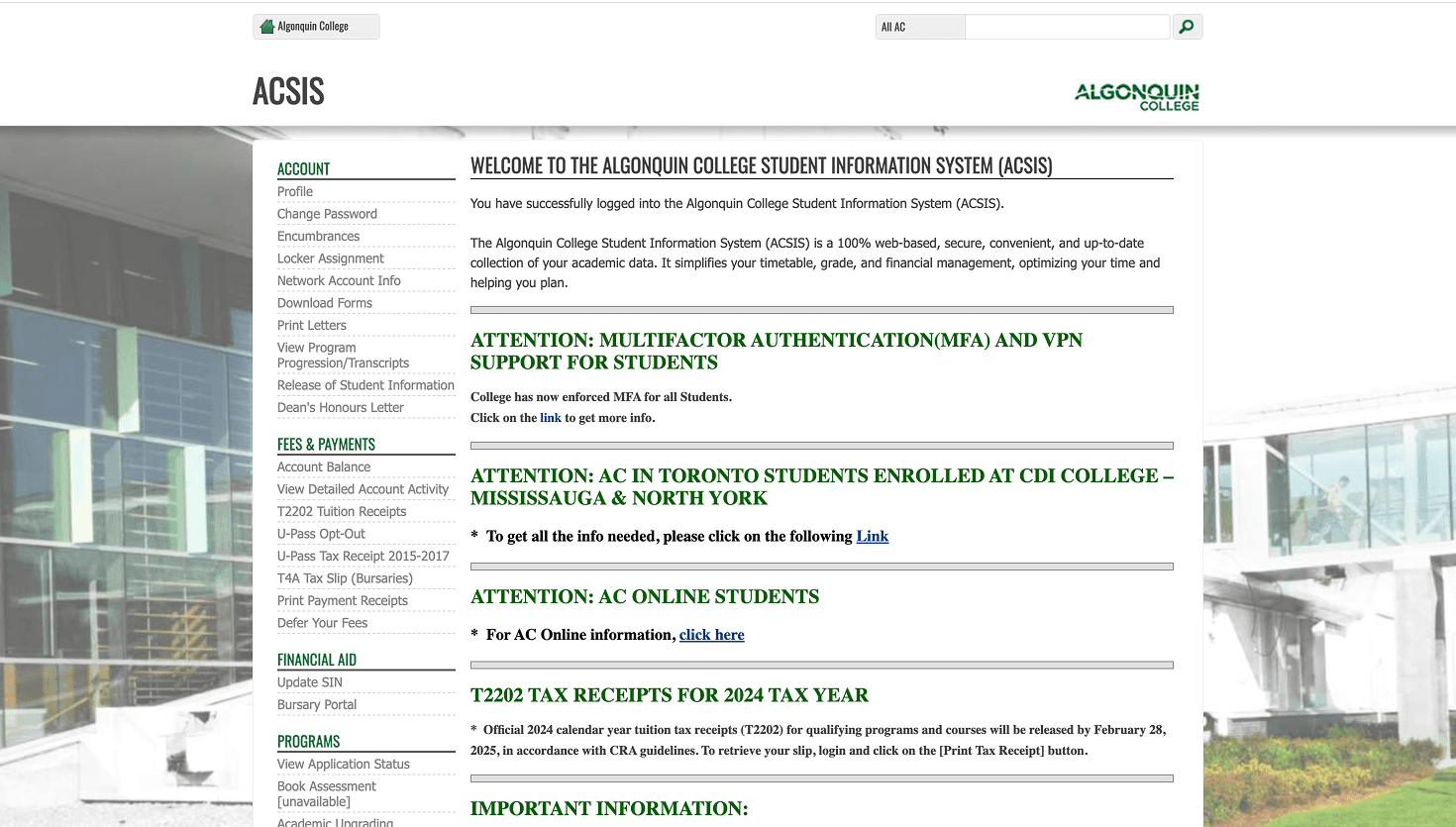Click the FINANCIAL AID heading
Screen dimensions: 1456x827
(317, 660)
